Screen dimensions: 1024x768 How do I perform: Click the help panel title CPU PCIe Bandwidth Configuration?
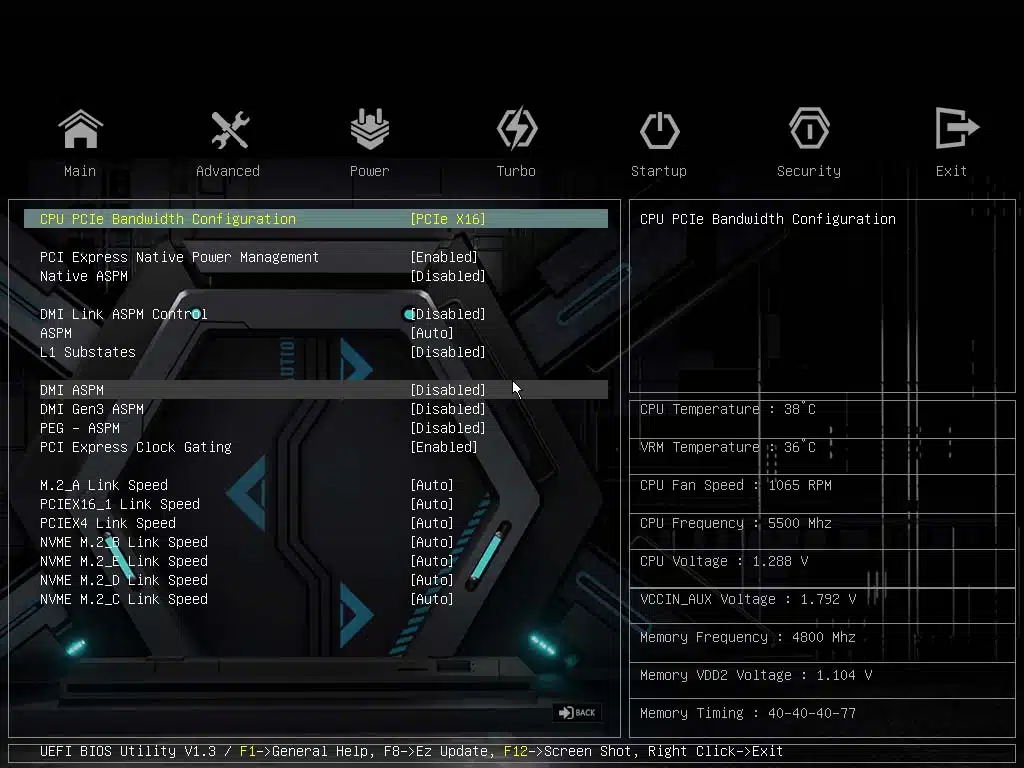click(x=767, y=219)
